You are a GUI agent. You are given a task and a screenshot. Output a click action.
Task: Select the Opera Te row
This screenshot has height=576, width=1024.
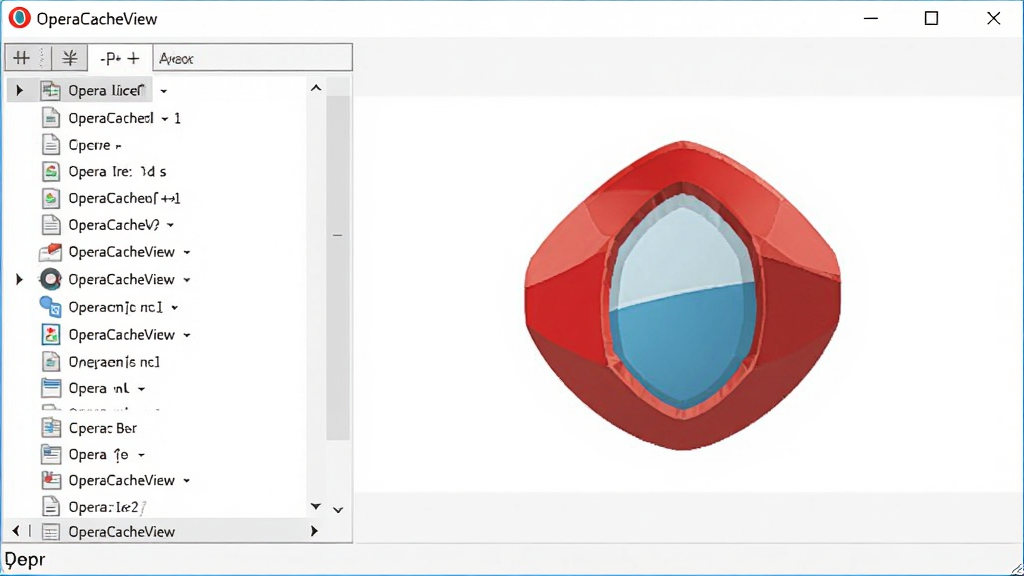point(98,454)
